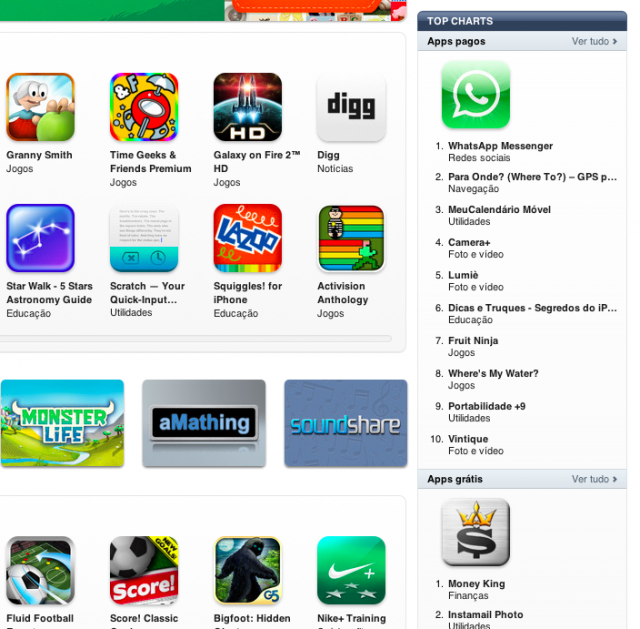The image size is (640, 629).
Task: Expand Apps grátis with Ver tudo
Action: click(594, 479)
